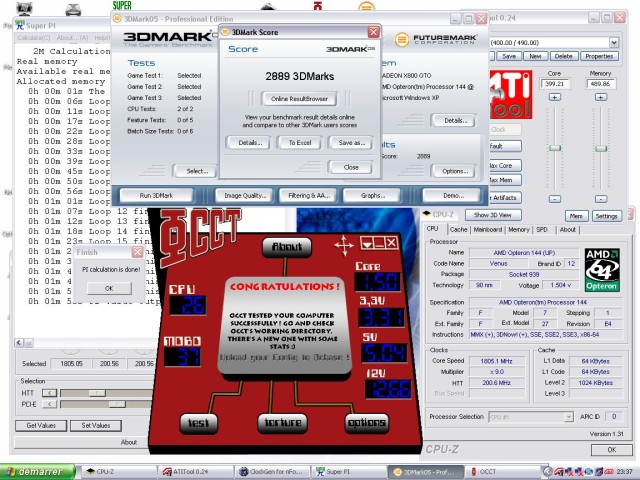Open CPU-Z Processor Selection dropdown
The height and width of the screenshot is (480, 640).
tap(569, 417)
